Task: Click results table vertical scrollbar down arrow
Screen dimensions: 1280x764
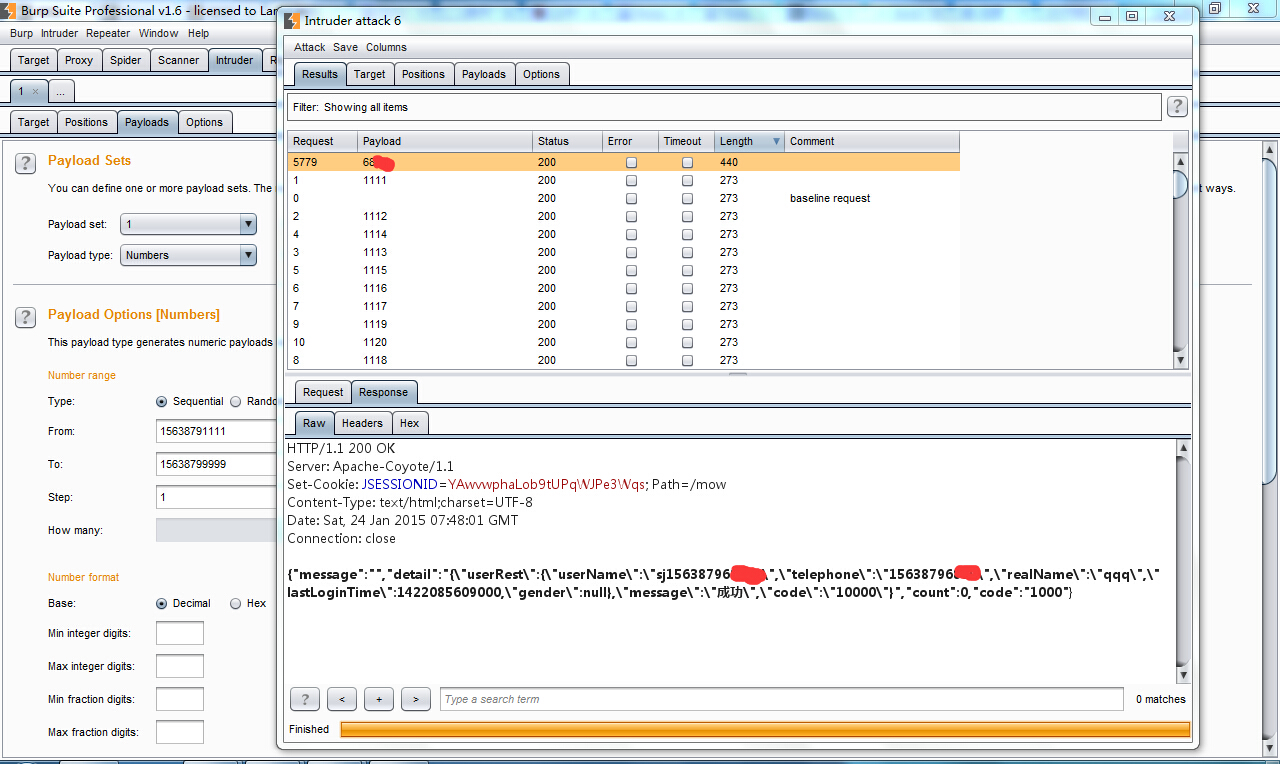Action: (x=1181, y=360)
